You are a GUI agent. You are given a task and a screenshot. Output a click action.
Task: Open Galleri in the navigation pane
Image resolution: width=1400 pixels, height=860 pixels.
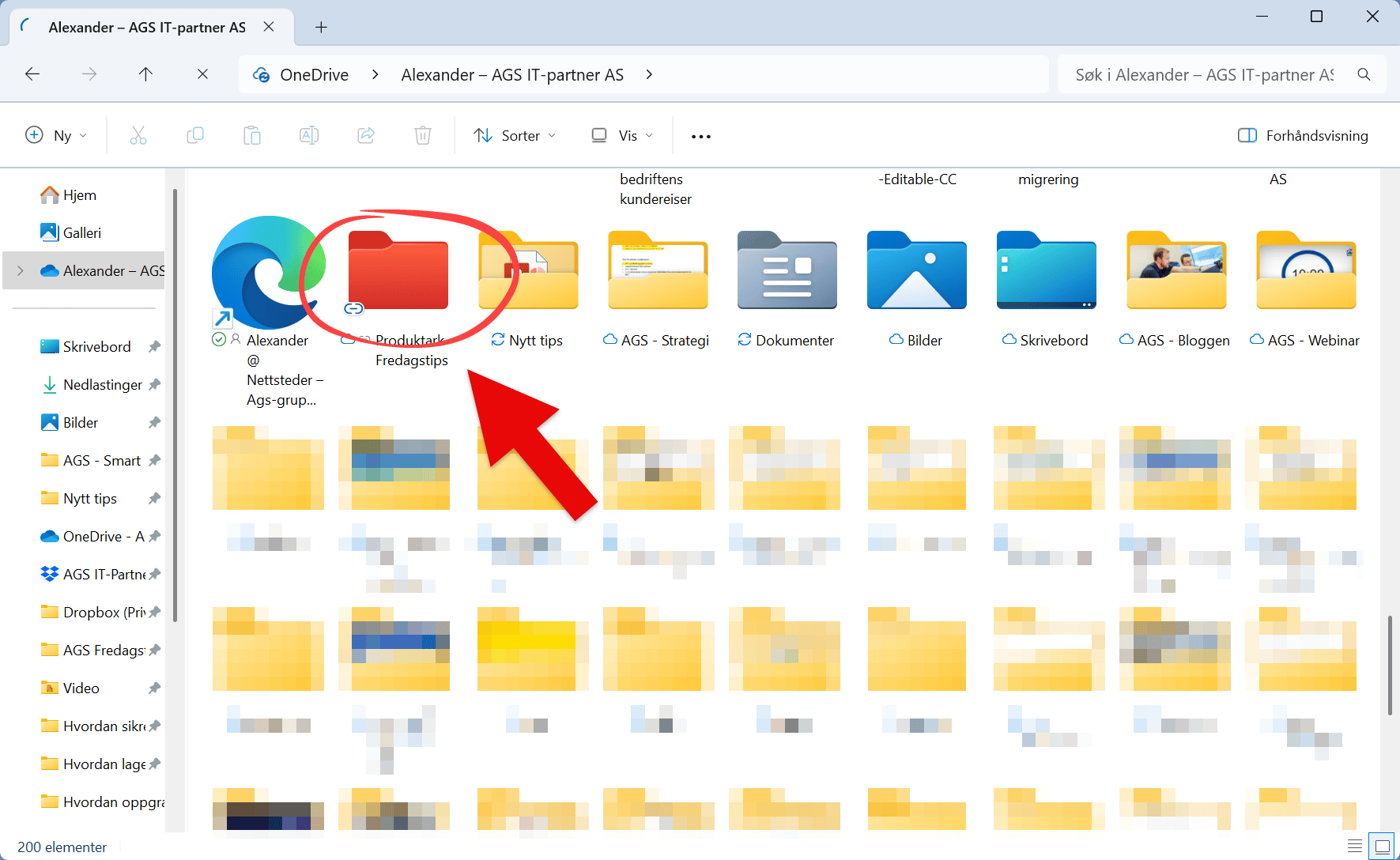click(82, 233)
